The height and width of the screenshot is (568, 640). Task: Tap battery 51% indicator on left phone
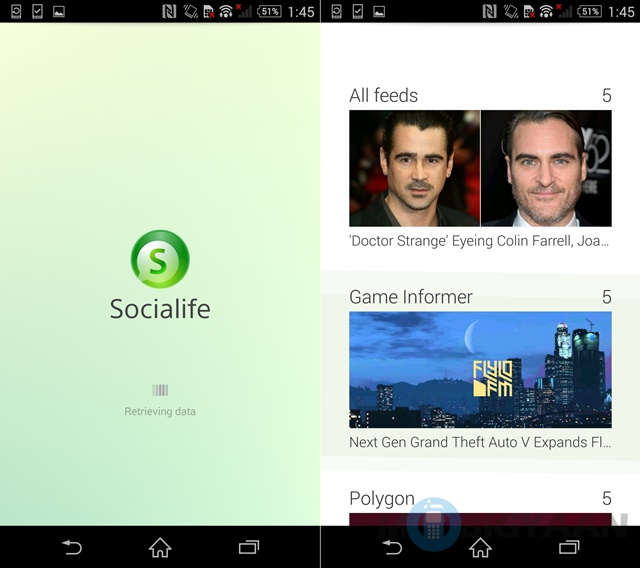click(x=269, y=11)
